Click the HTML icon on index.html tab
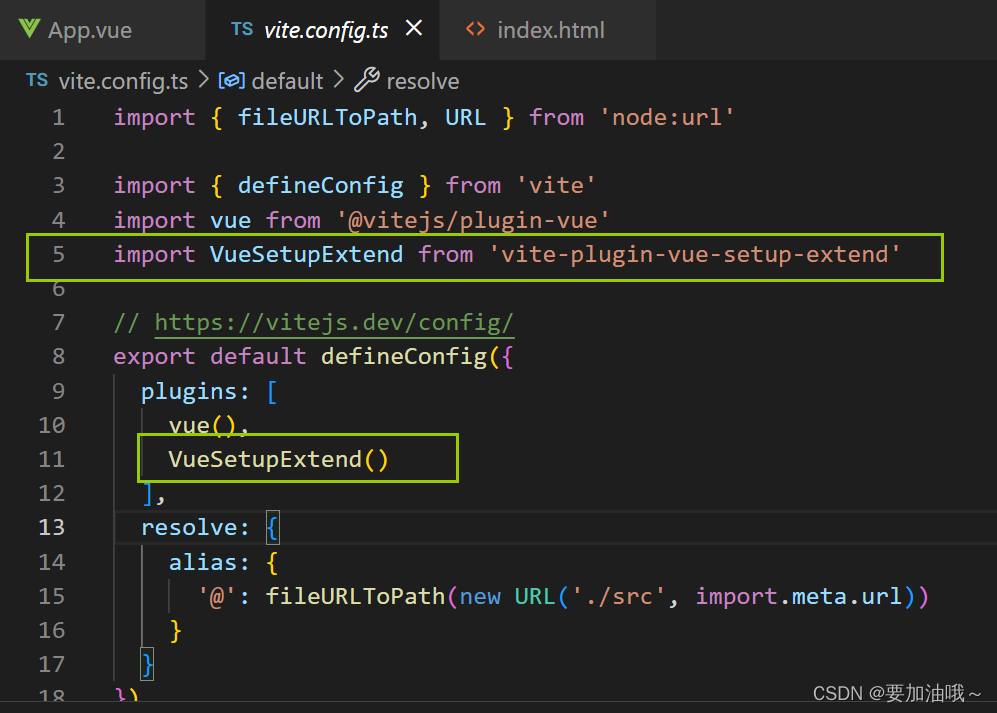Screen dimensions: 997x713 477,29
